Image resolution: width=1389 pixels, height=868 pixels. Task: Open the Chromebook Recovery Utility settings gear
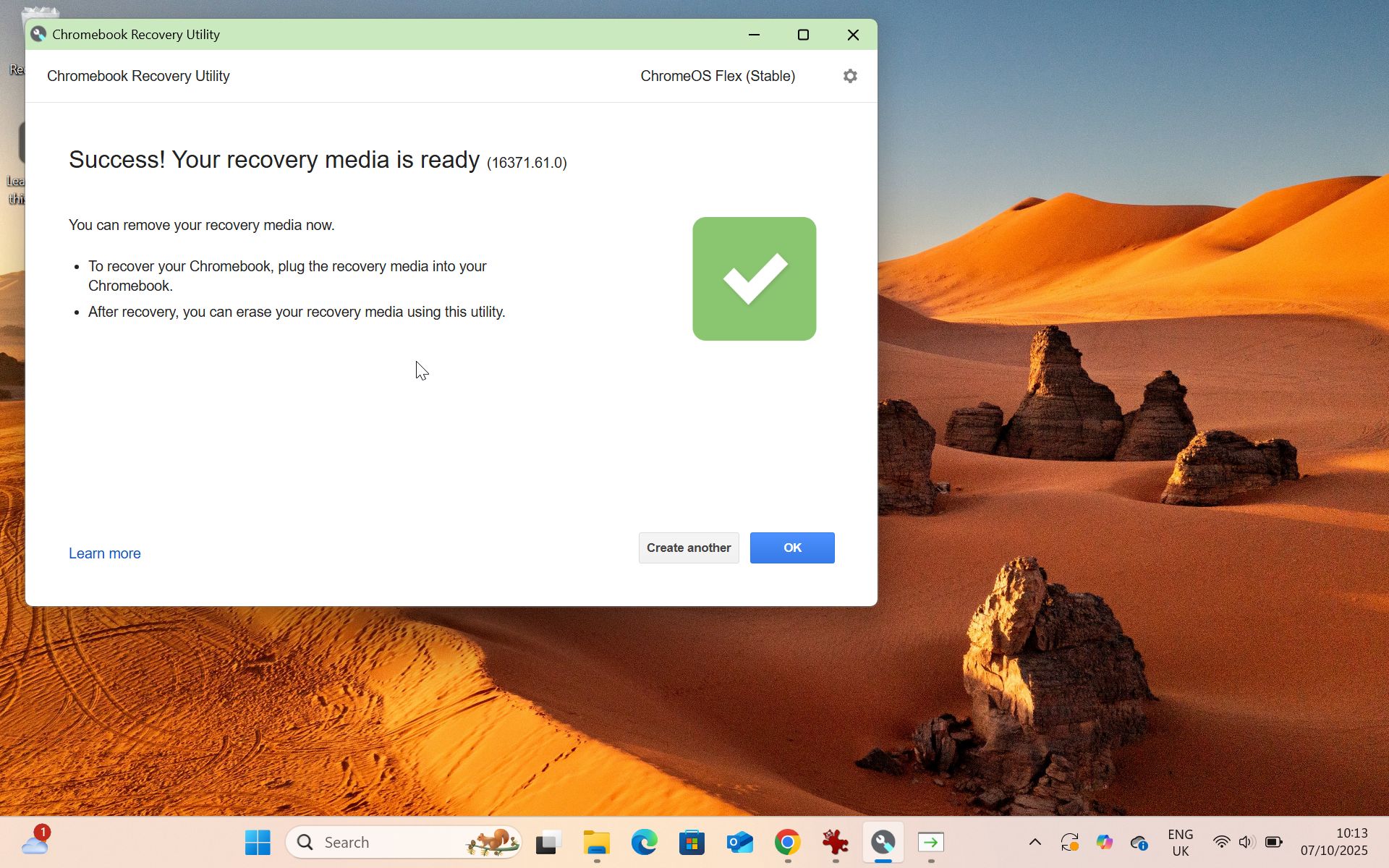coord(850,75)
